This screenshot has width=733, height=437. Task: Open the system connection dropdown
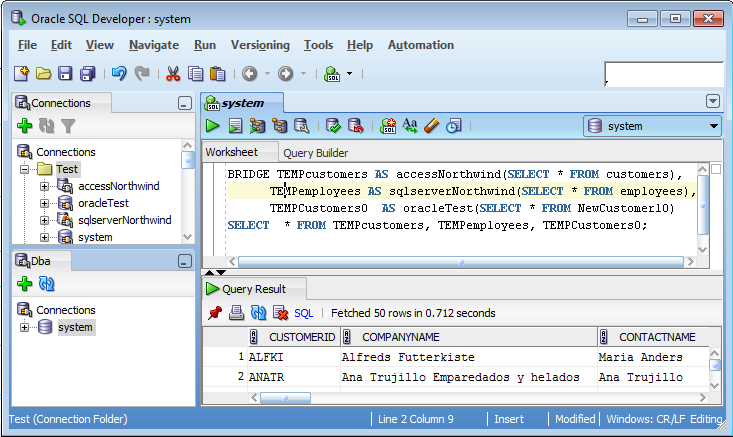(x=714, y=126)
